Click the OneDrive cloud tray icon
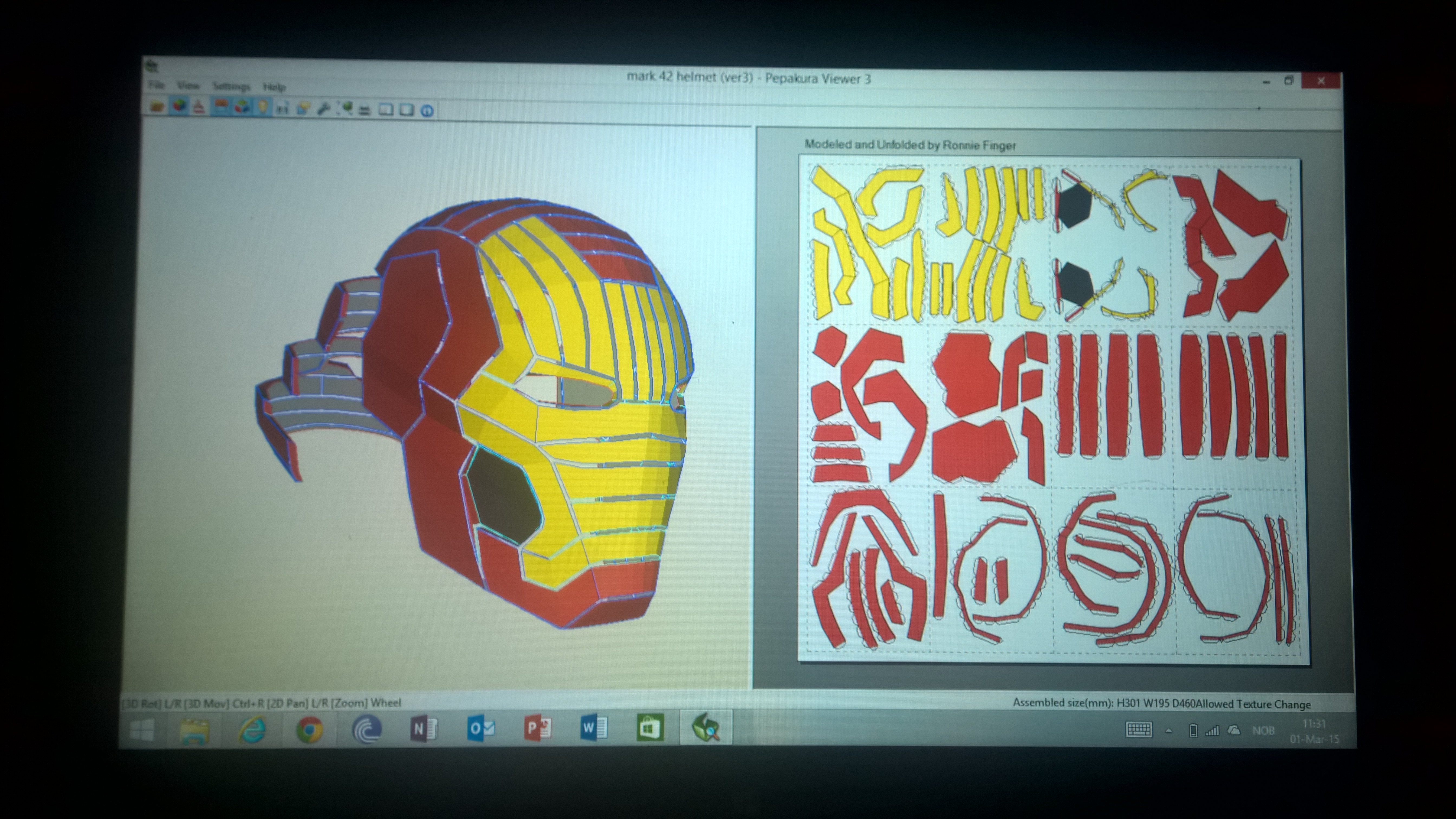This screenshot has width=1456, height=819. click(x=1234, y=731)
